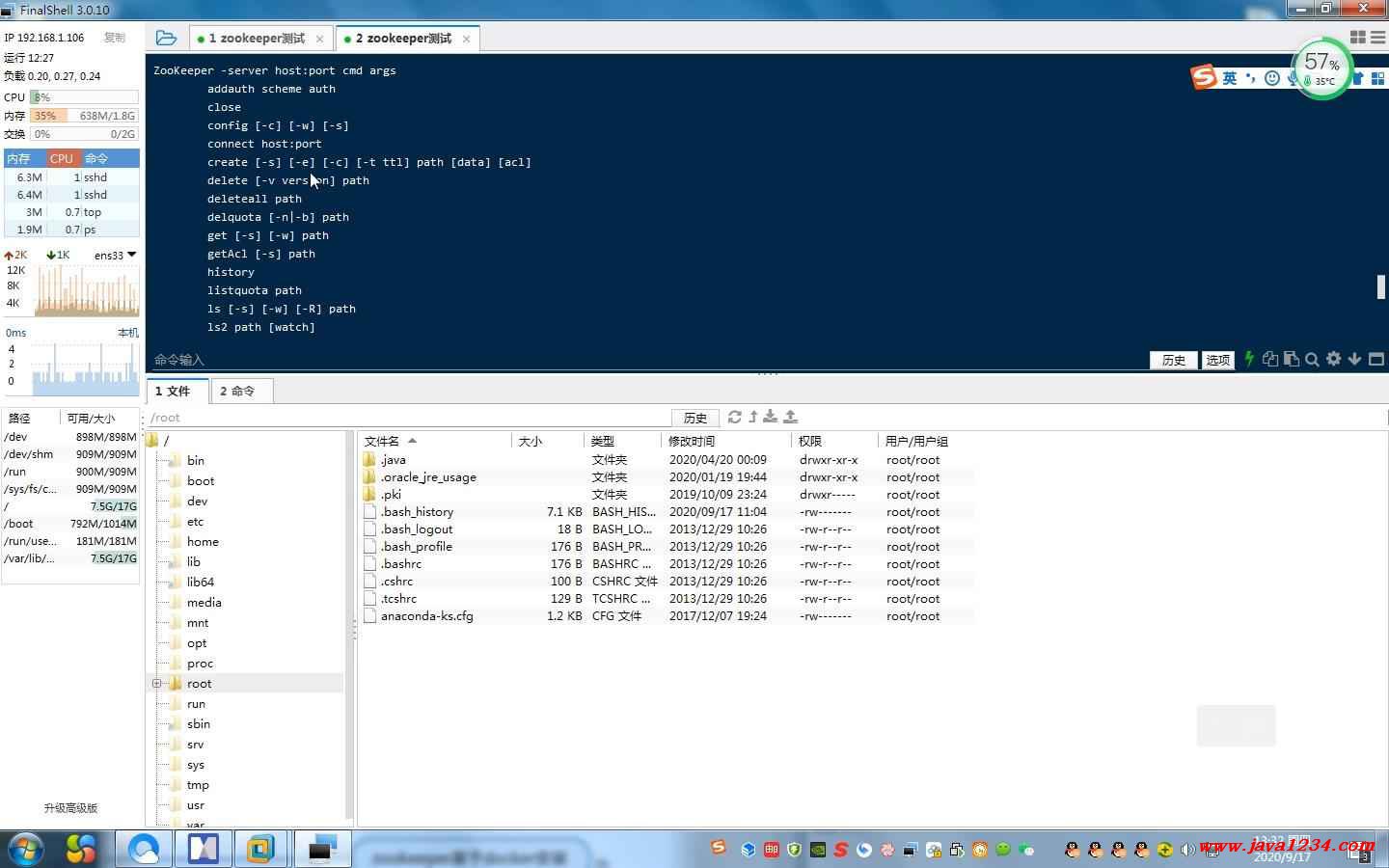The width and height of the screenshot is (1389, 868).
Task: Sort disk list by 路径 column header
Action: coord(31,419)
